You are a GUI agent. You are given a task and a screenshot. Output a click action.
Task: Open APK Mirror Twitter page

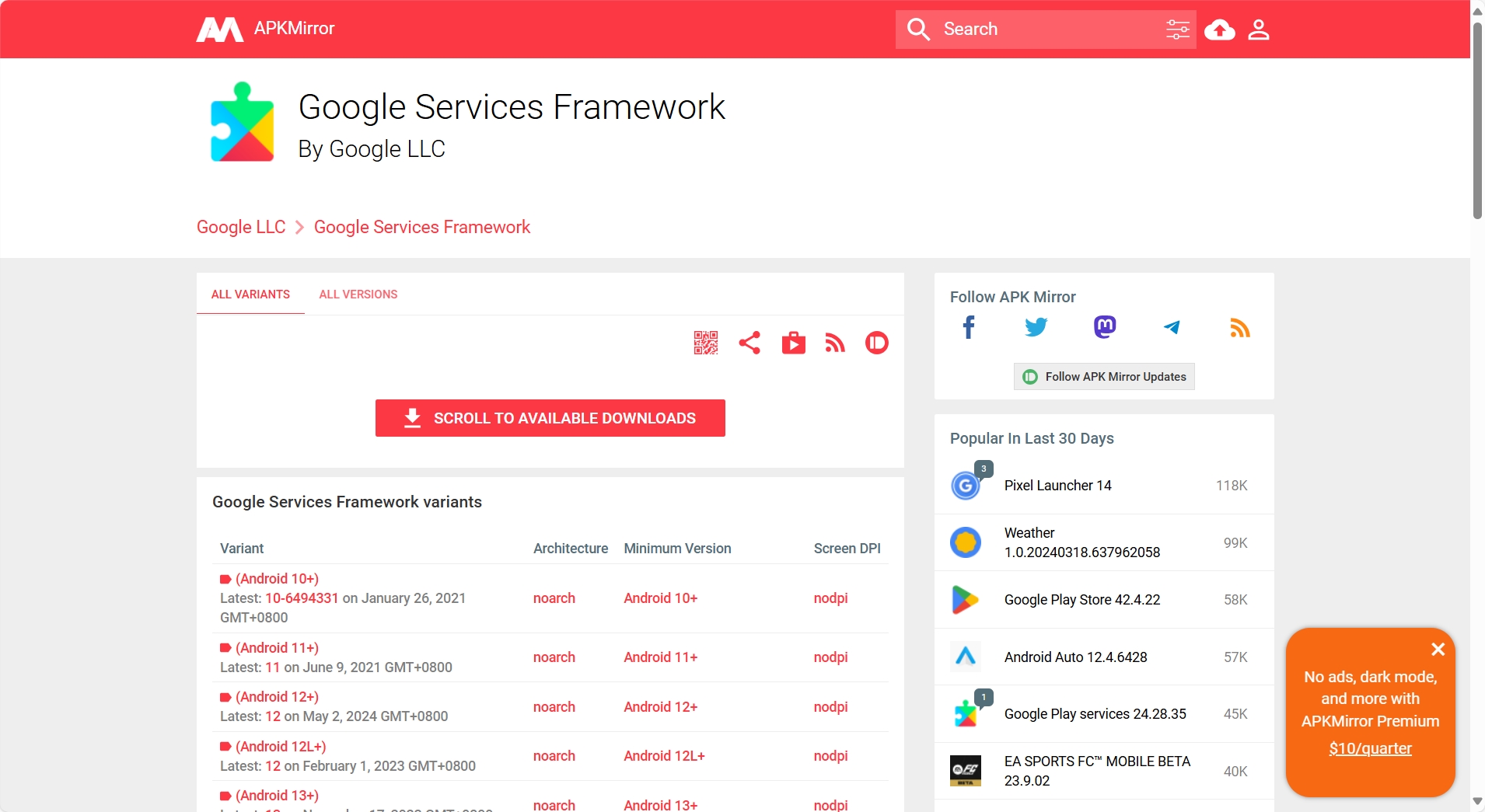coord(1036,327)
